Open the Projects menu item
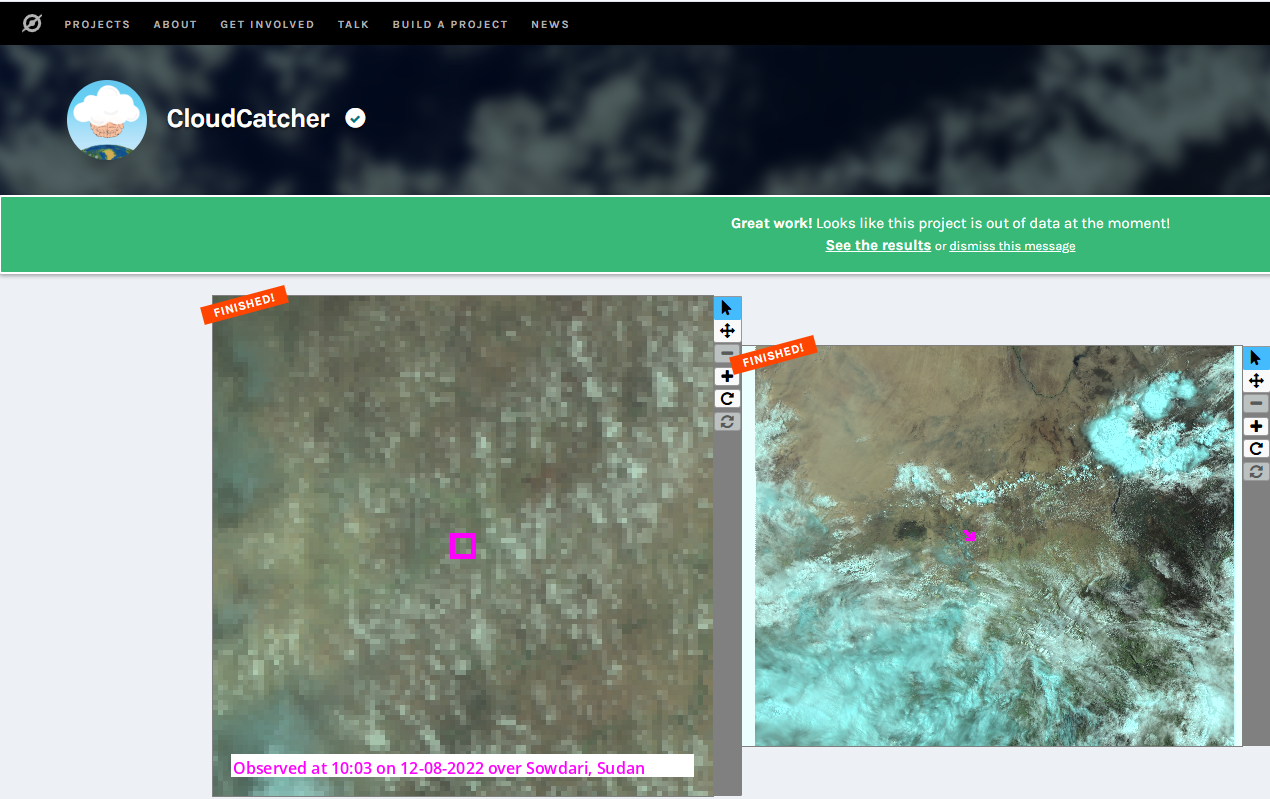 [97, 24]
